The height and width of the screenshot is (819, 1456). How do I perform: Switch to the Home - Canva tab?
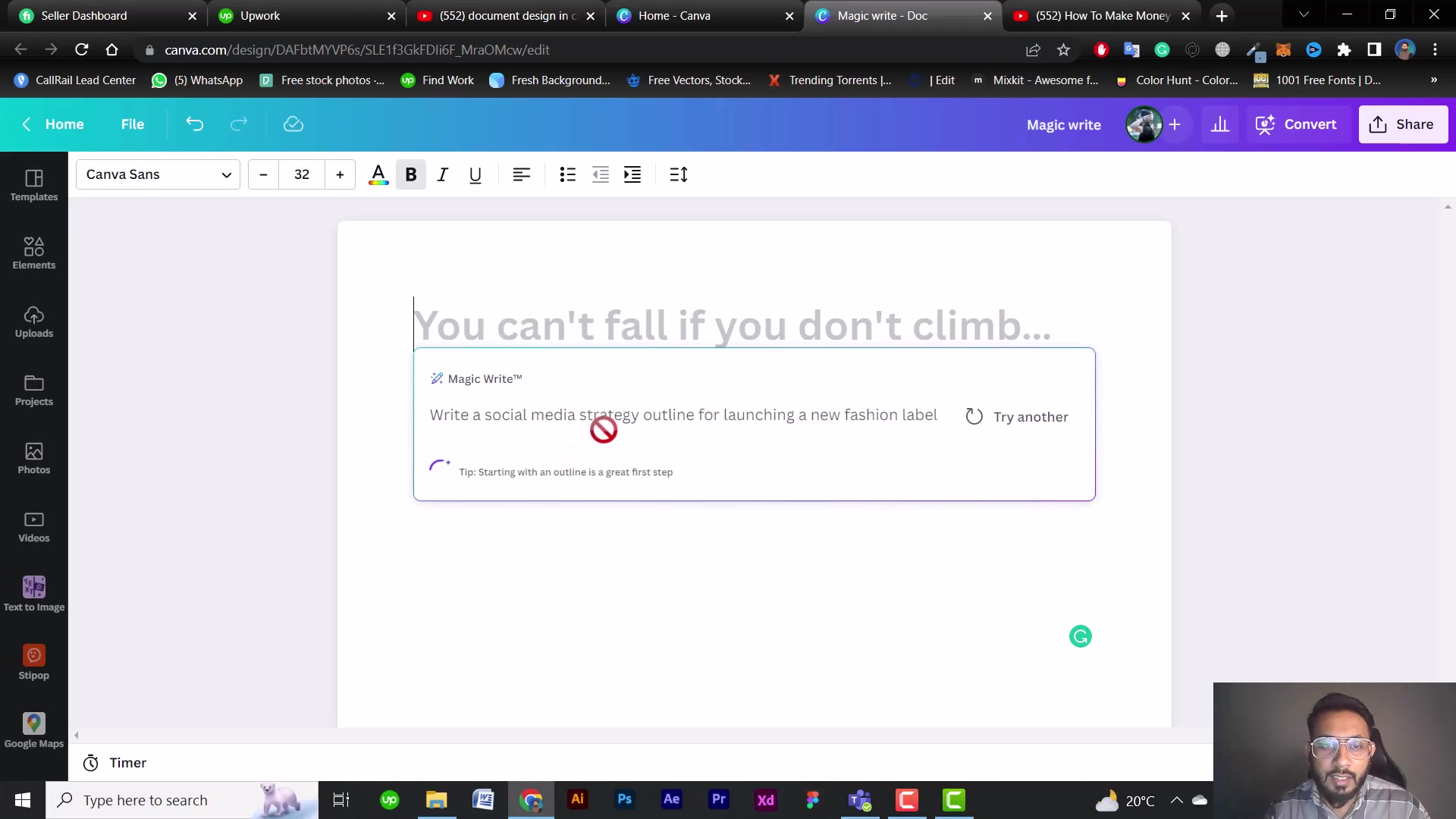(704, 16)
